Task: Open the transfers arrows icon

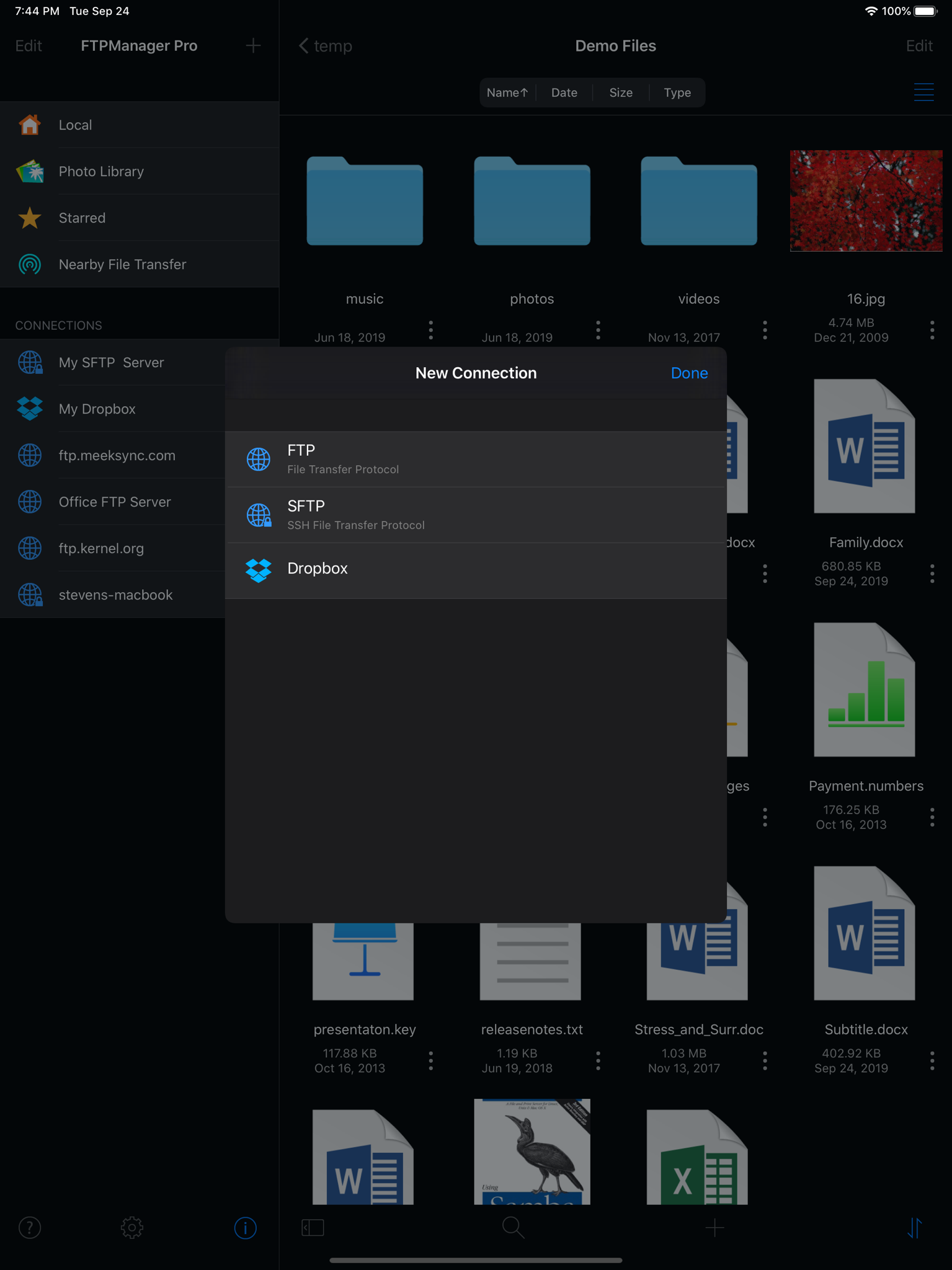Action: coord(915,1227)
